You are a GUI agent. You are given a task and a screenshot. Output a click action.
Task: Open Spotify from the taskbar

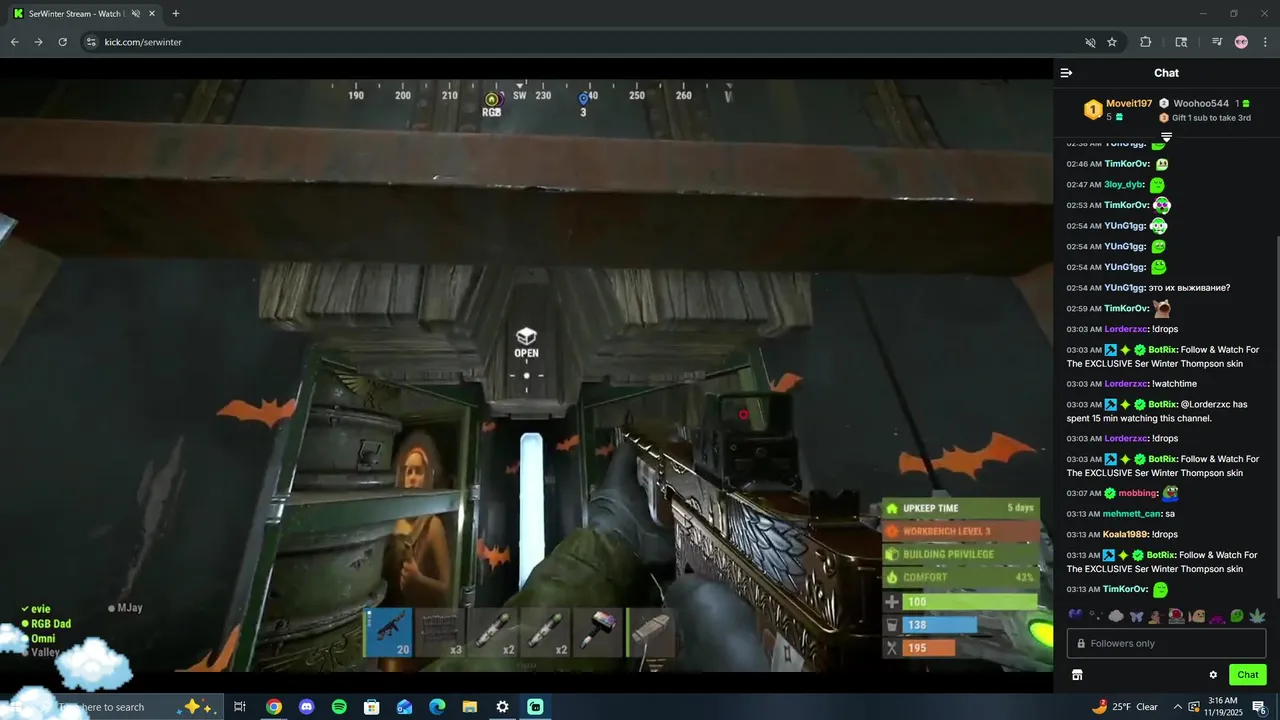tap(339, 707)
